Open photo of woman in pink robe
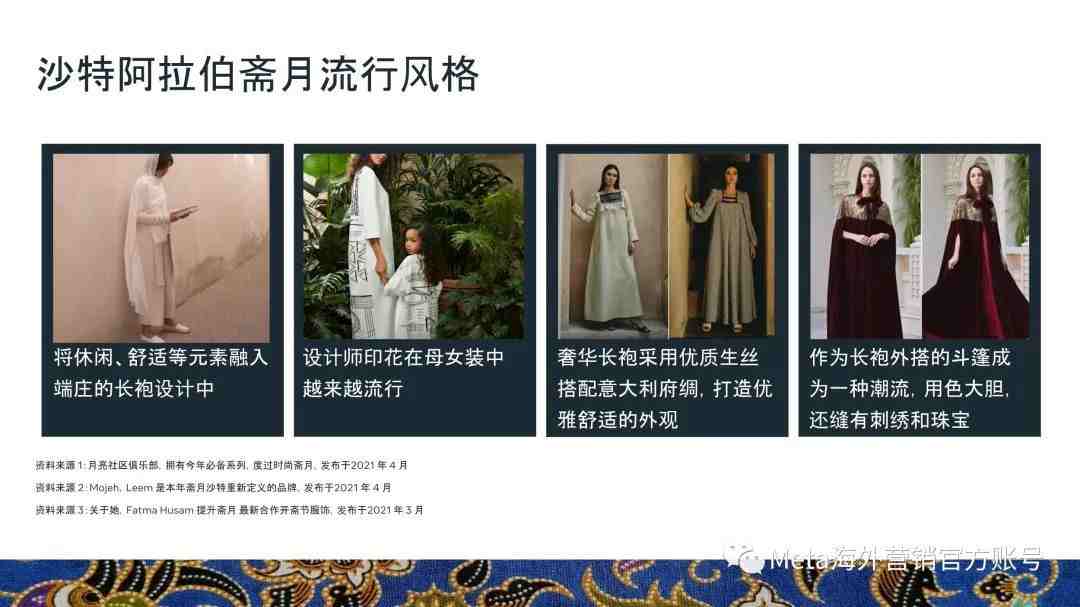This screenshot has height=607, width=1080. [x=161, y=247]
